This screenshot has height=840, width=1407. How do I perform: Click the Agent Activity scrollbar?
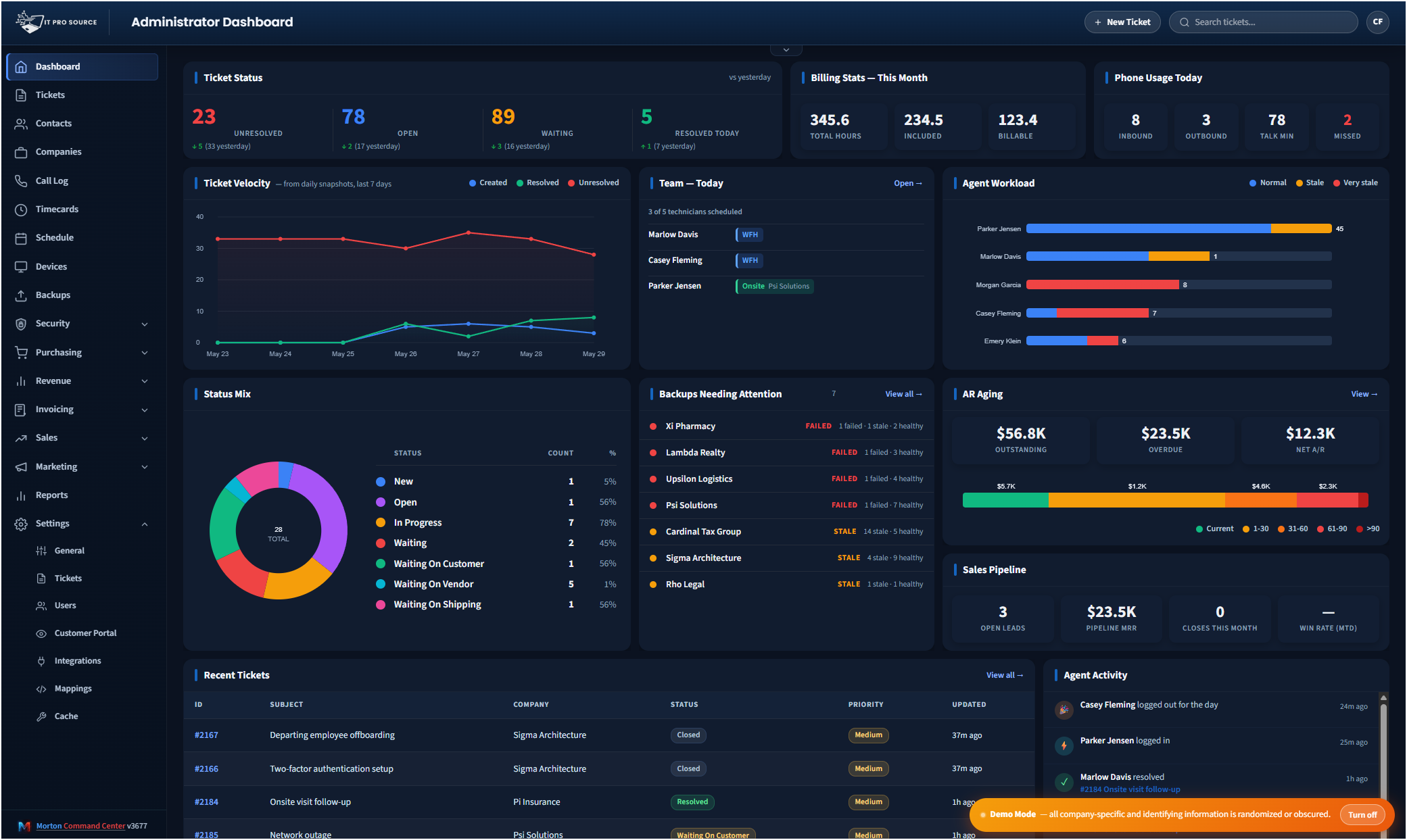tap(1383, 750)
